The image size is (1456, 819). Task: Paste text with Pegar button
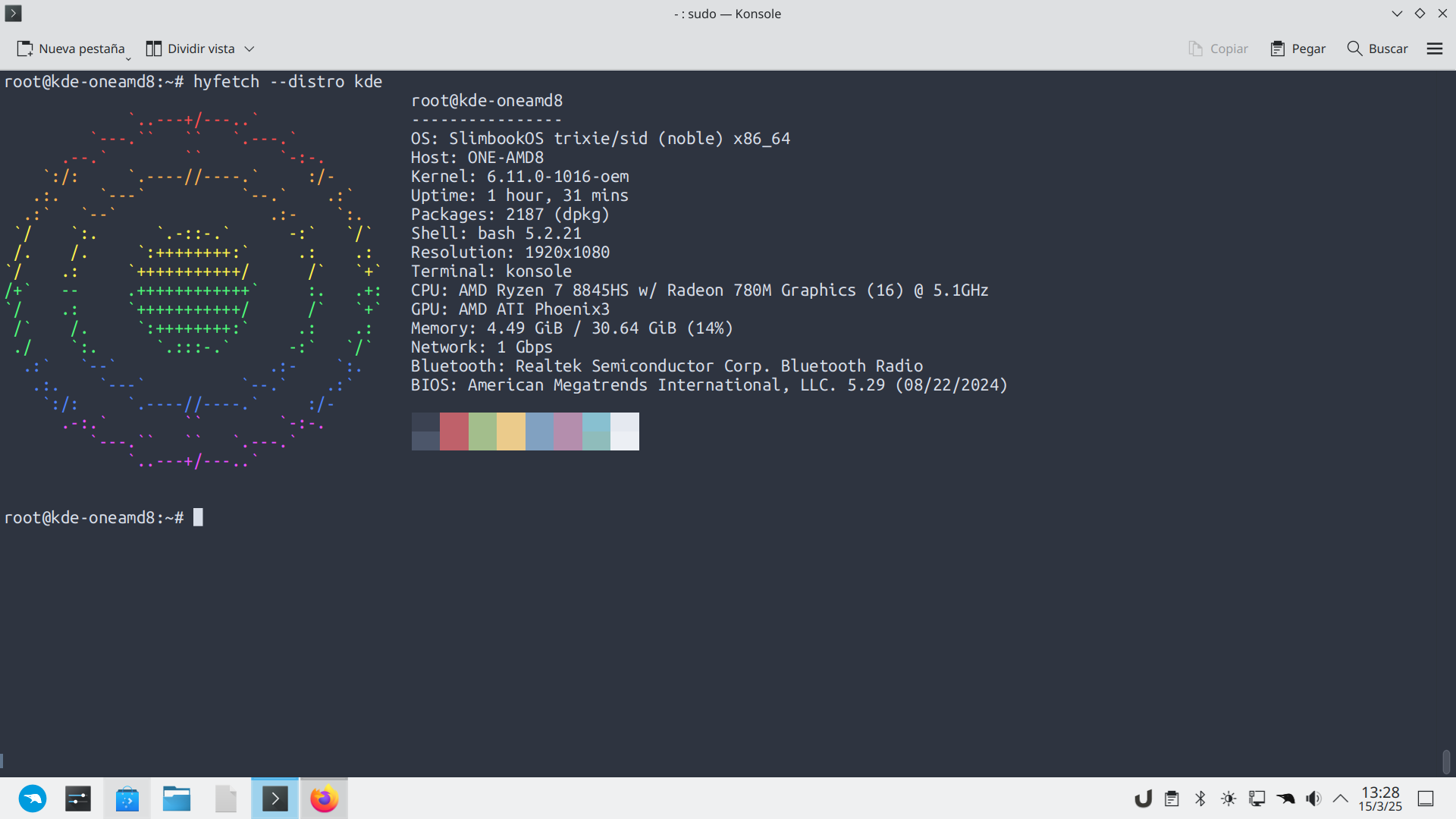pyautogui.click(x=1298, y=49)
